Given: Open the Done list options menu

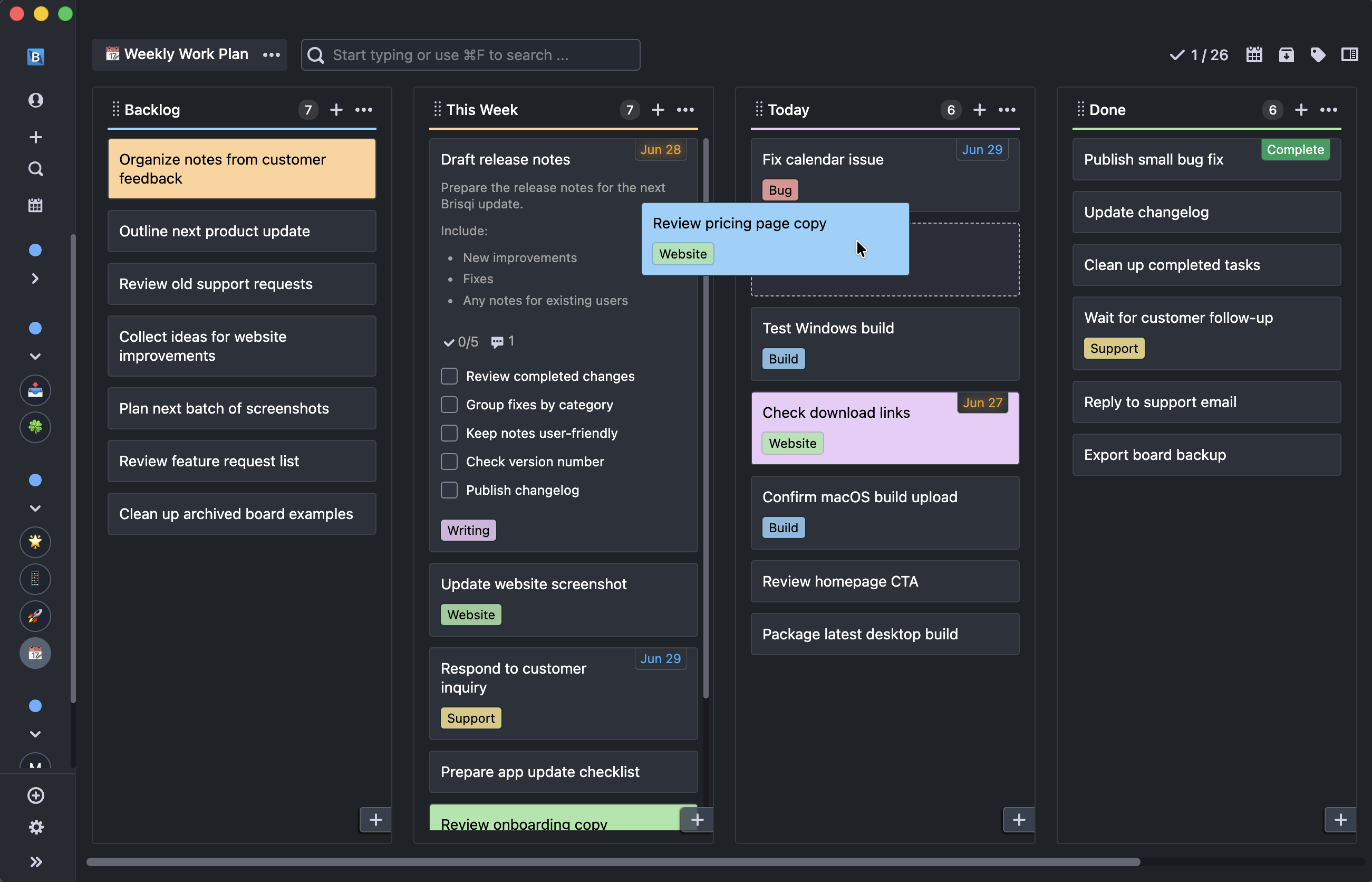Looking at the screenshot, I should pos(1329,109).
